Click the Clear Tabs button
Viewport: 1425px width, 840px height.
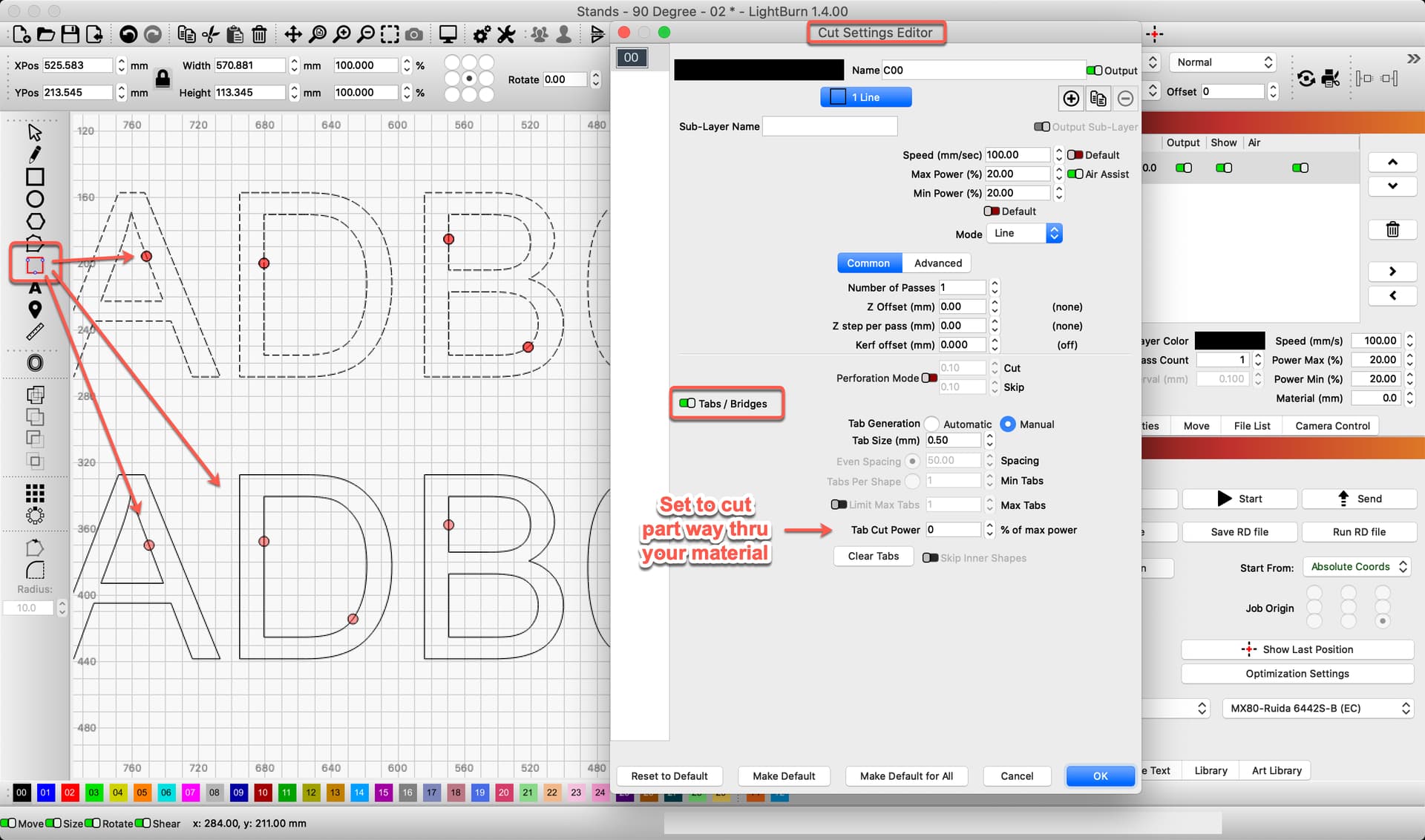pyautogui.click(x=873, y=557)
